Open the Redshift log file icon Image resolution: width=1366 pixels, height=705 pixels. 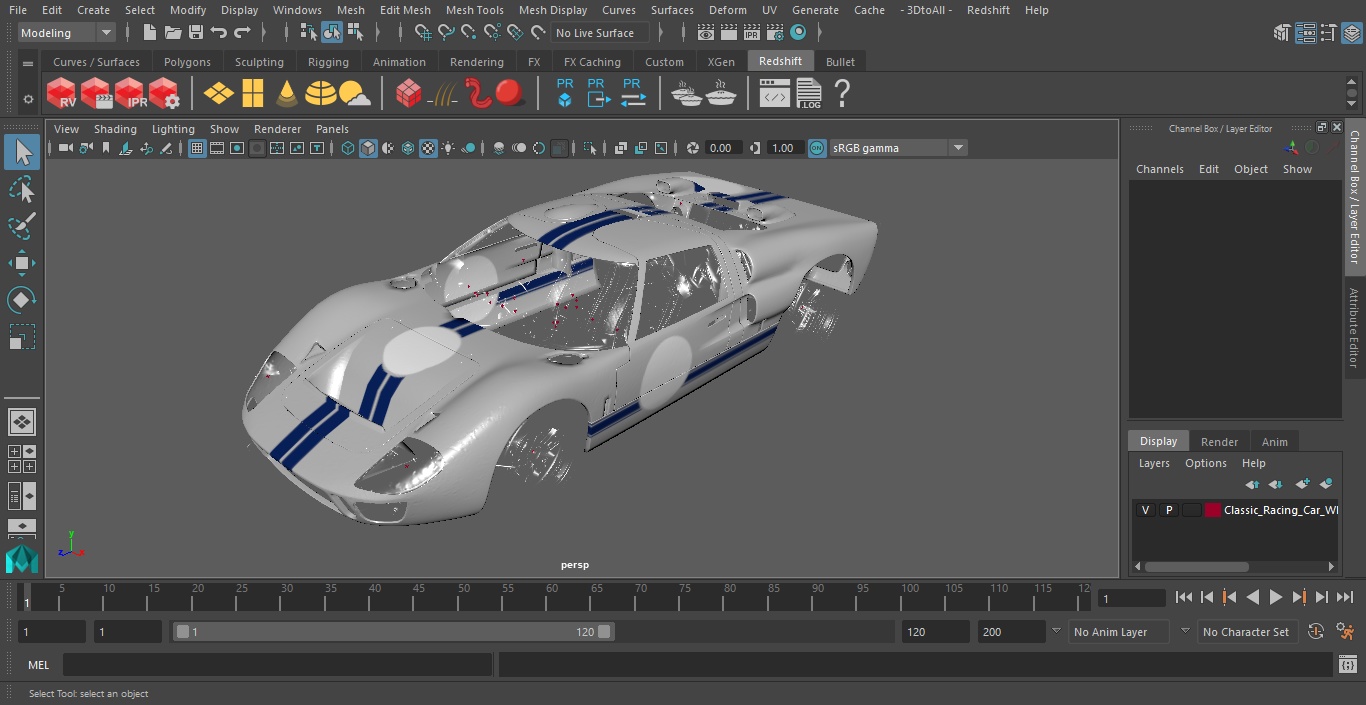click(808, 94)
